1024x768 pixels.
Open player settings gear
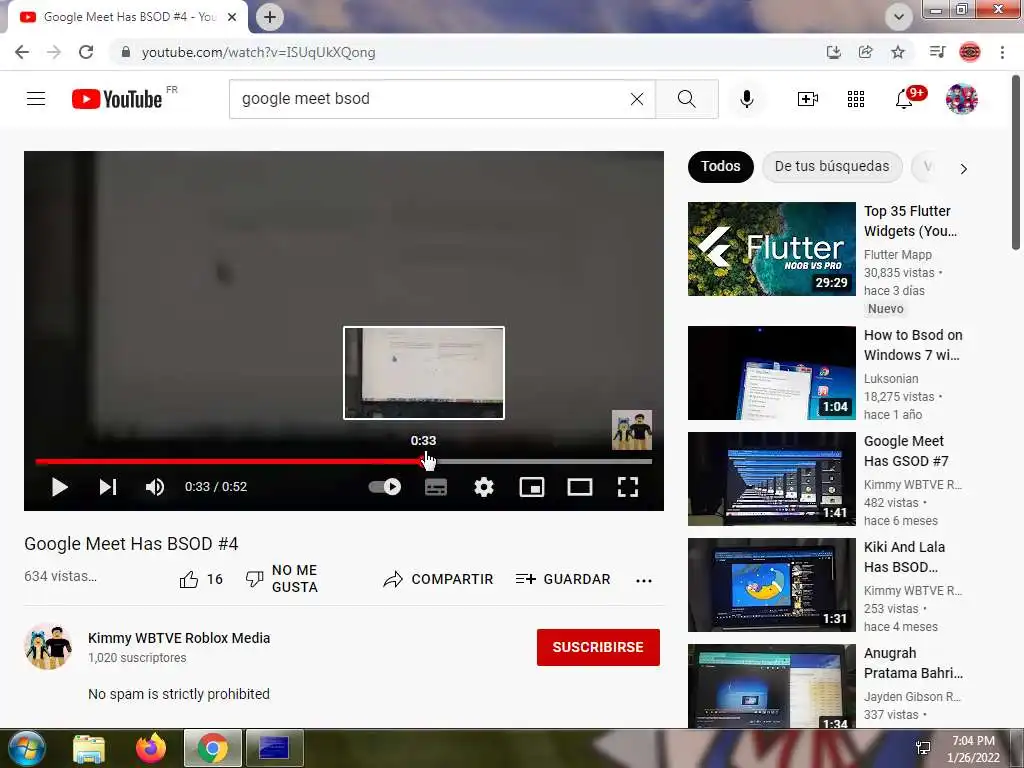[x=484, y=487]
